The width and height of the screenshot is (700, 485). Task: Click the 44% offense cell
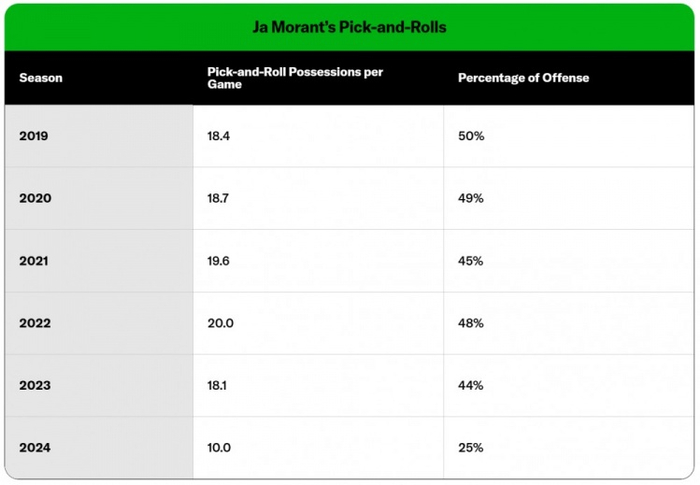[471, 385]
